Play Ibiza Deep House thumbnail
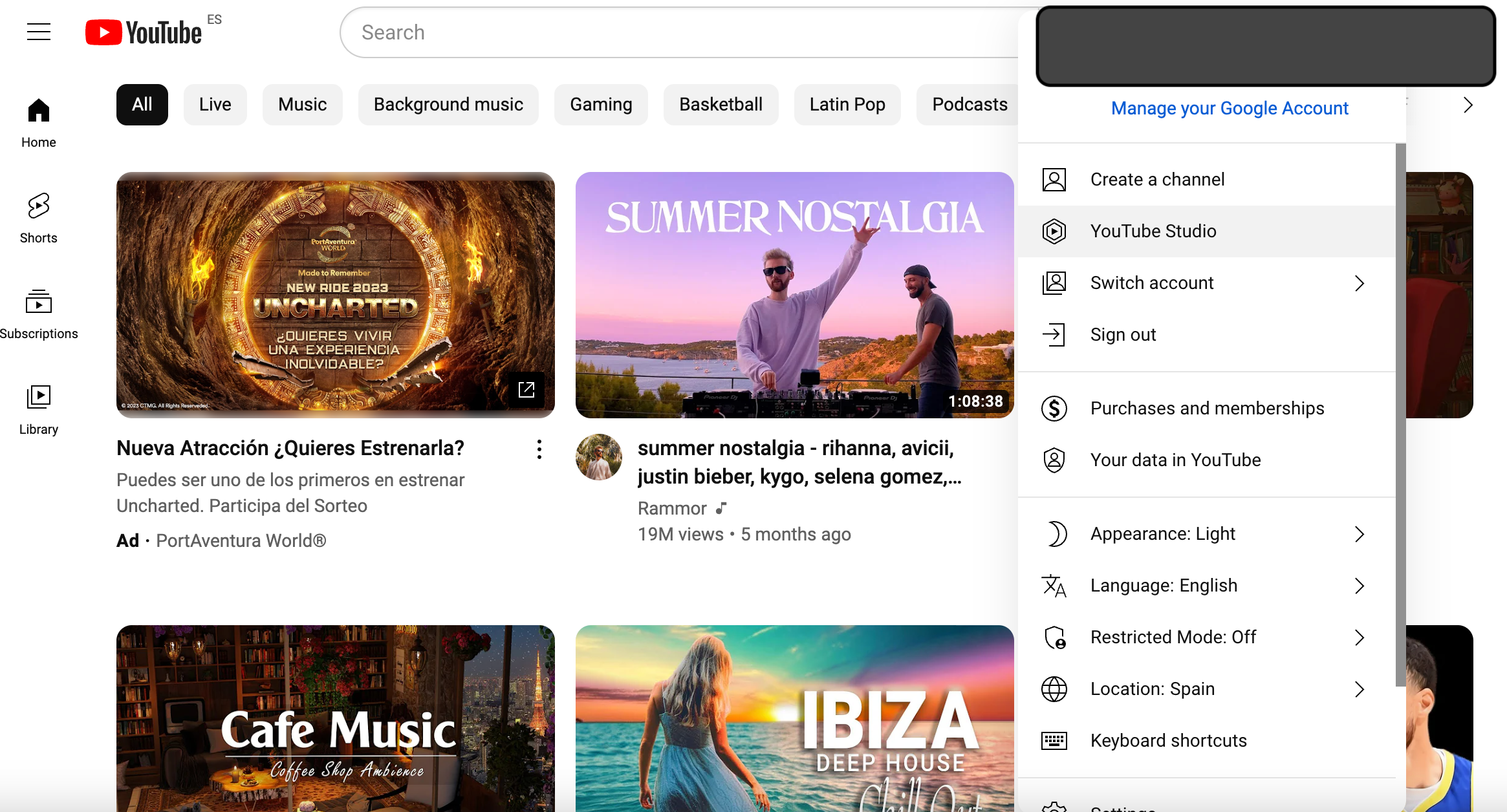 (795, 718)
